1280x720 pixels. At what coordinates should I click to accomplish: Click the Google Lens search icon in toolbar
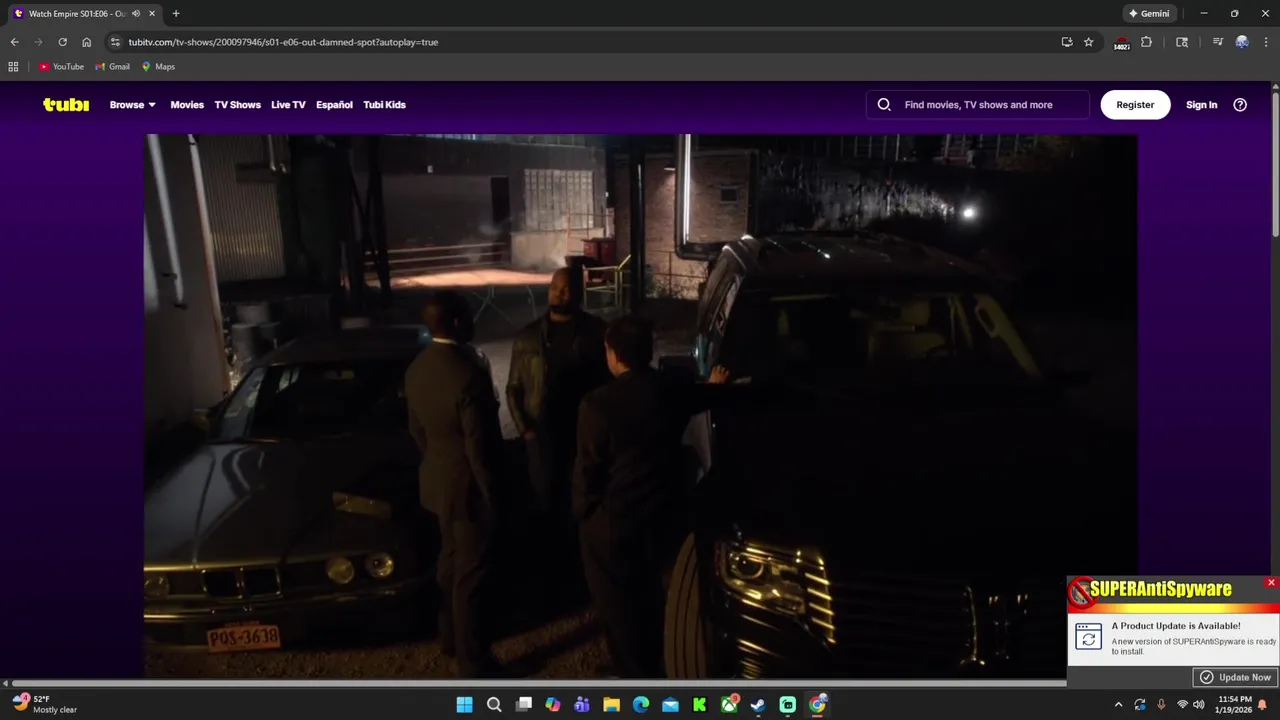1182,42
